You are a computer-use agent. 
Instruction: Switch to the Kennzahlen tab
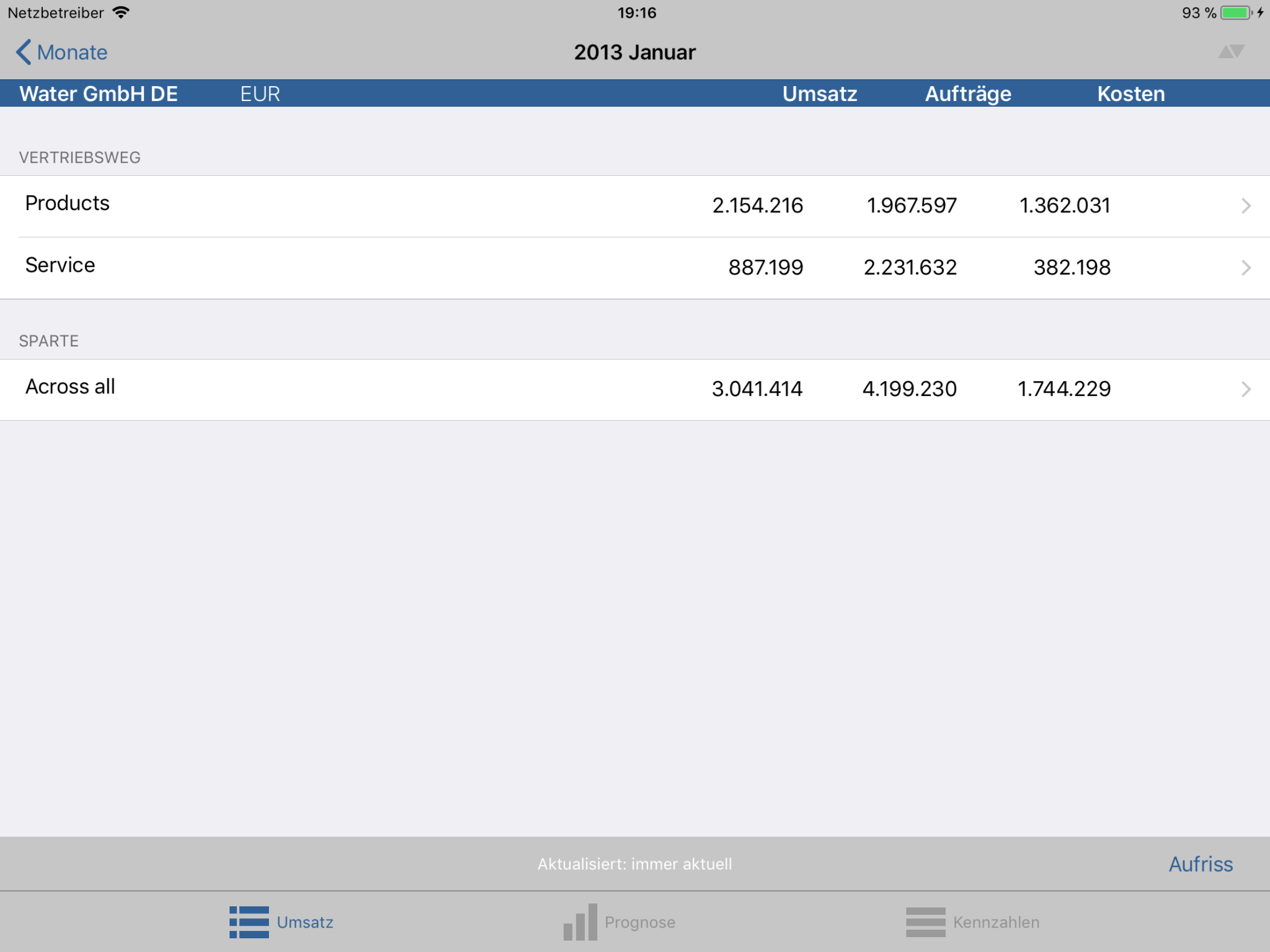point(972,922)
